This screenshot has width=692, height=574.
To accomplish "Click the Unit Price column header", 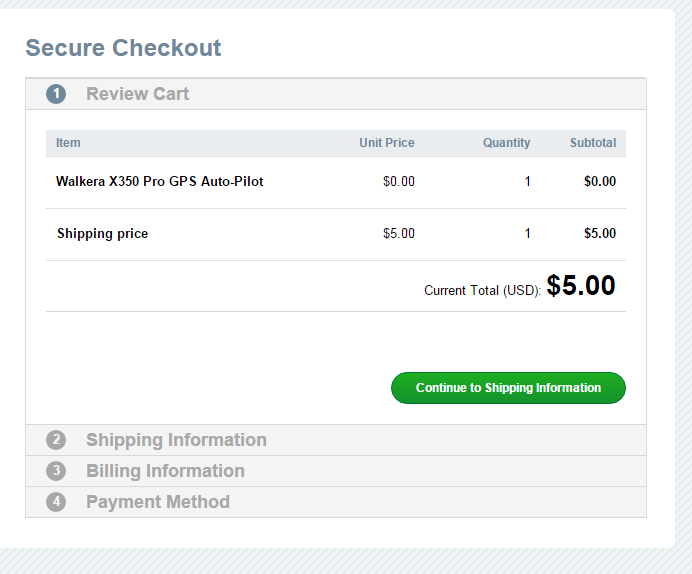I will [x=387, y=143].
